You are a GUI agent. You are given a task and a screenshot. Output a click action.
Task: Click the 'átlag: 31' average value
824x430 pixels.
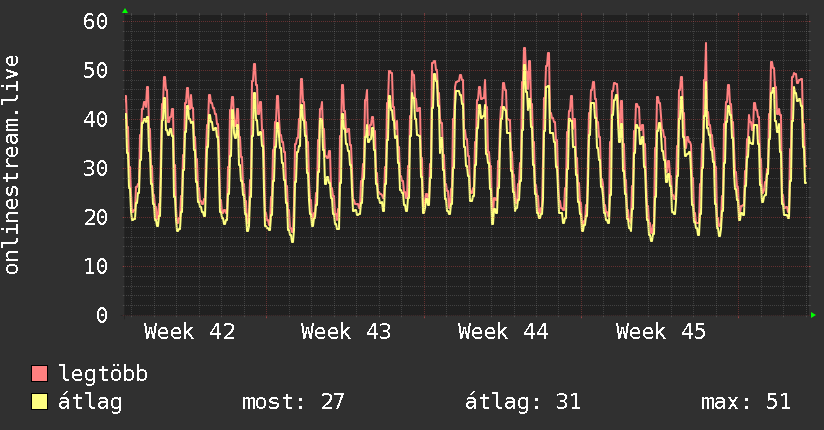(x=523, y=402)
